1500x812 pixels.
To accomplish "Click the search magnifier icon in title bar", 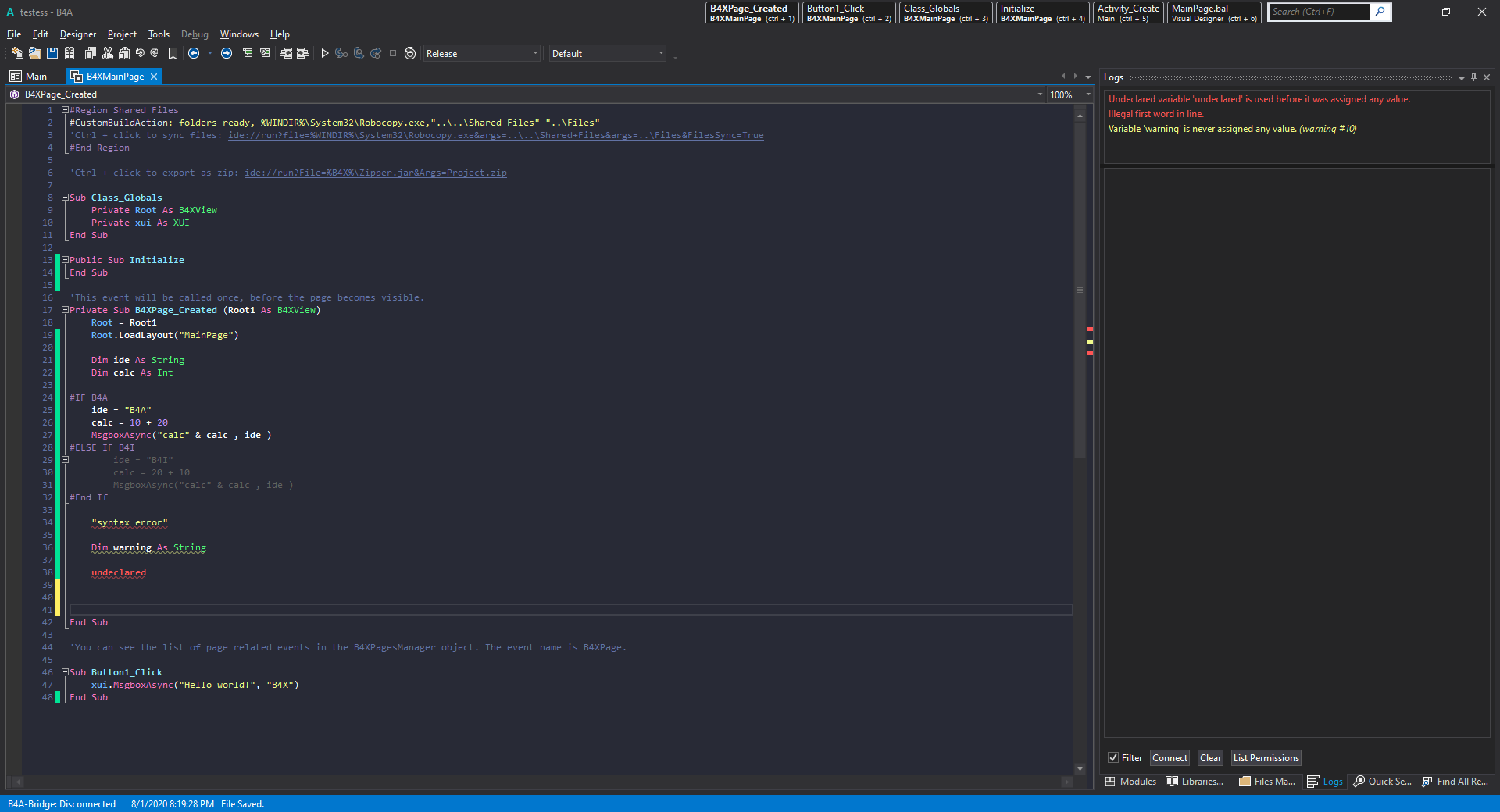I will click(x=1380, y=12).
